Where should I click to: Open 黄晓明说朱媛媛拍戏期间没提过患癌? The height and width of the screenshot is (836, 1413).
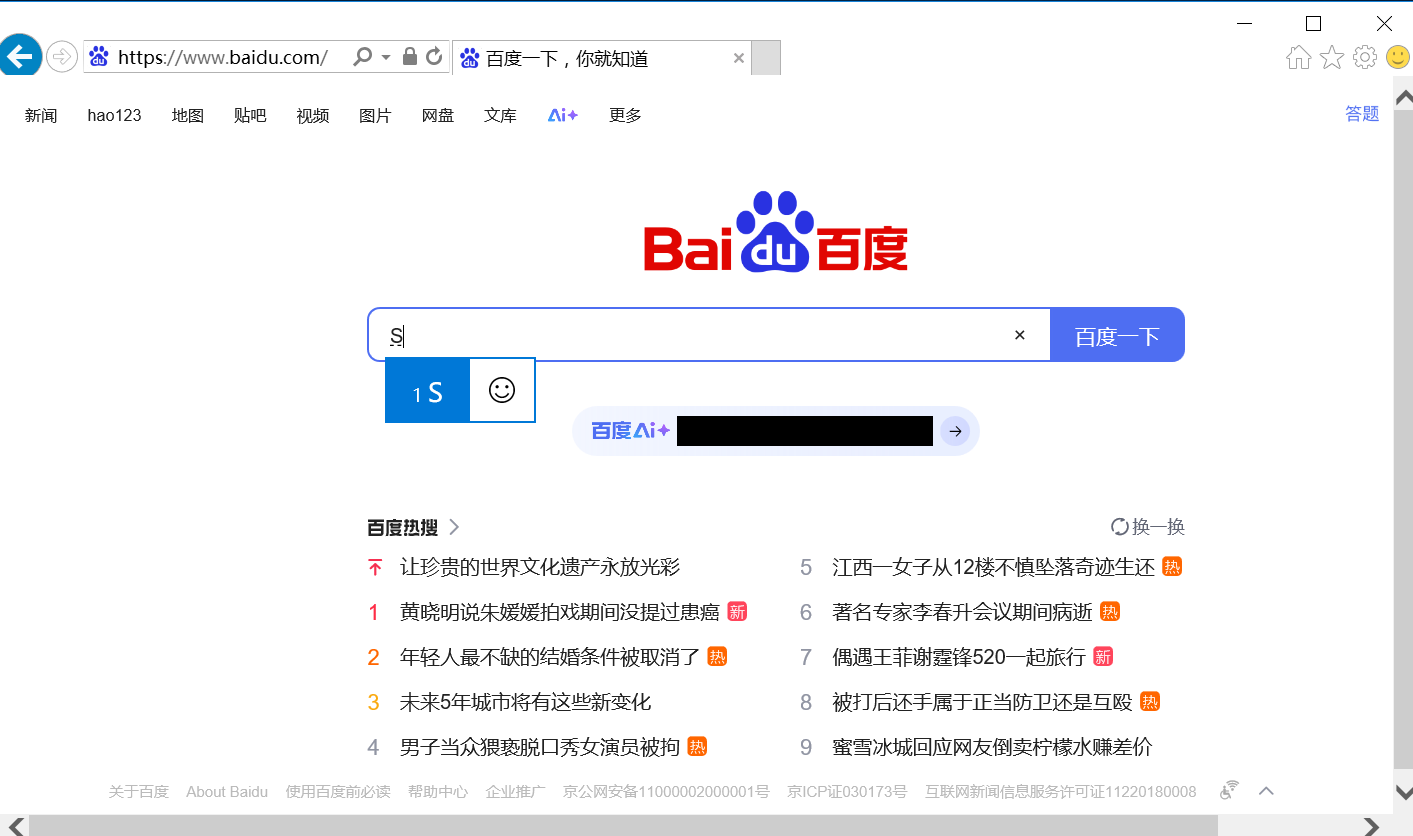560,612
